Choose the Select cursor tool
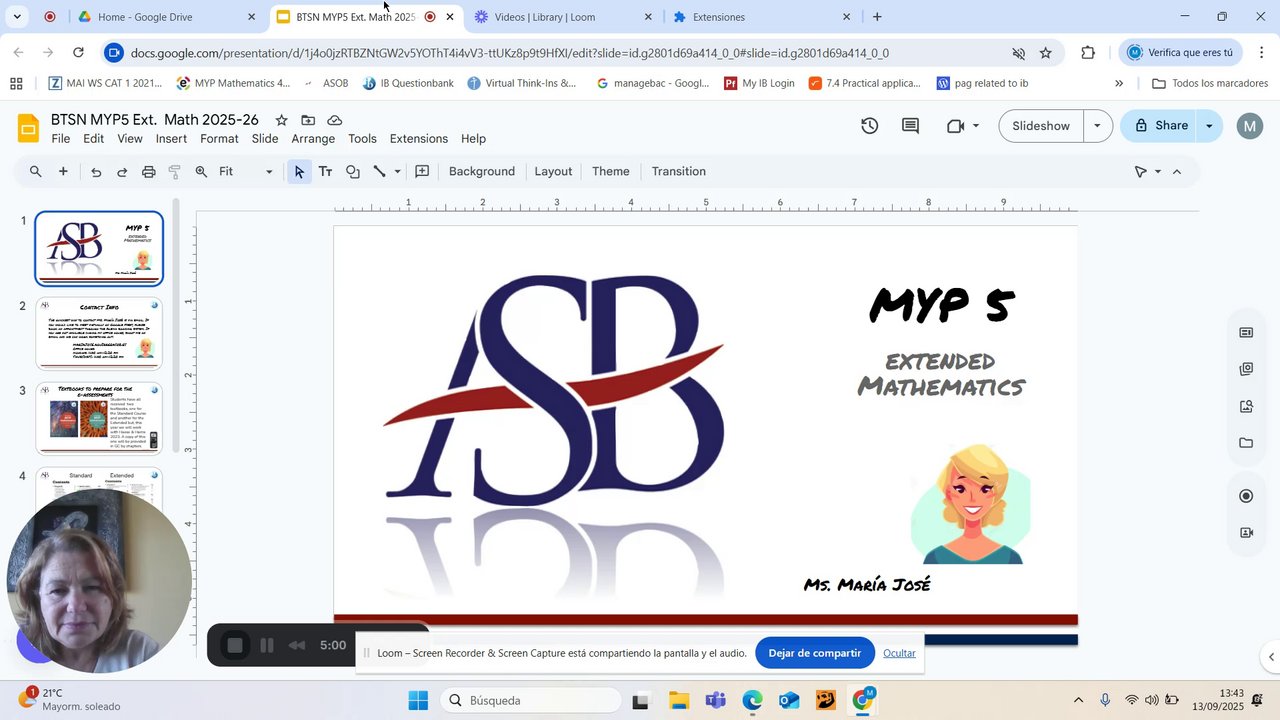The width and height of the screenshot is (1280, 720). tap(299, 172)
